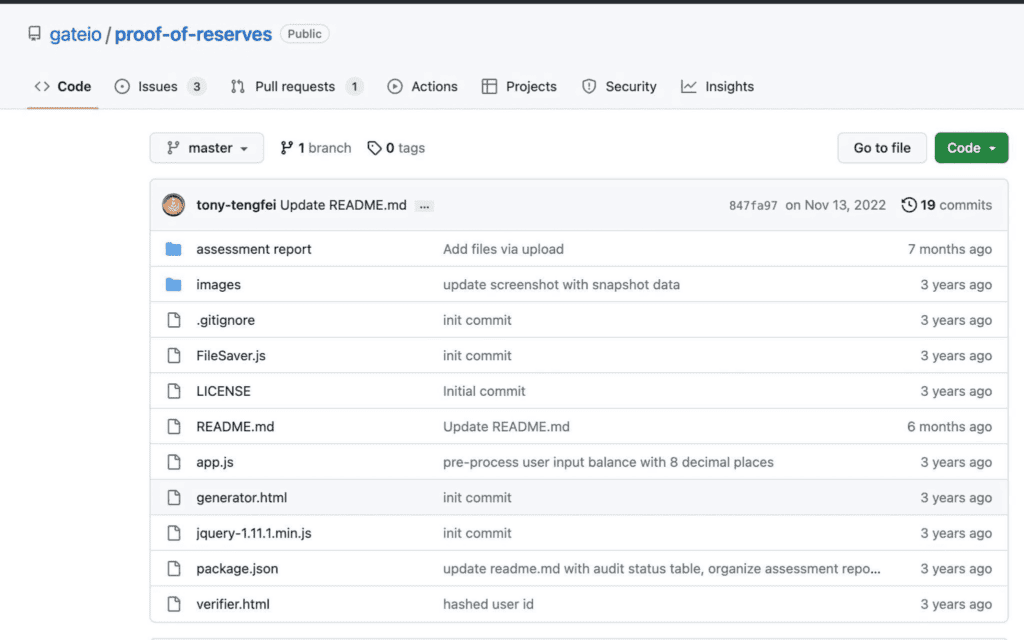
Task: Open the master branch dropdown
Action: tap(206, 148)
